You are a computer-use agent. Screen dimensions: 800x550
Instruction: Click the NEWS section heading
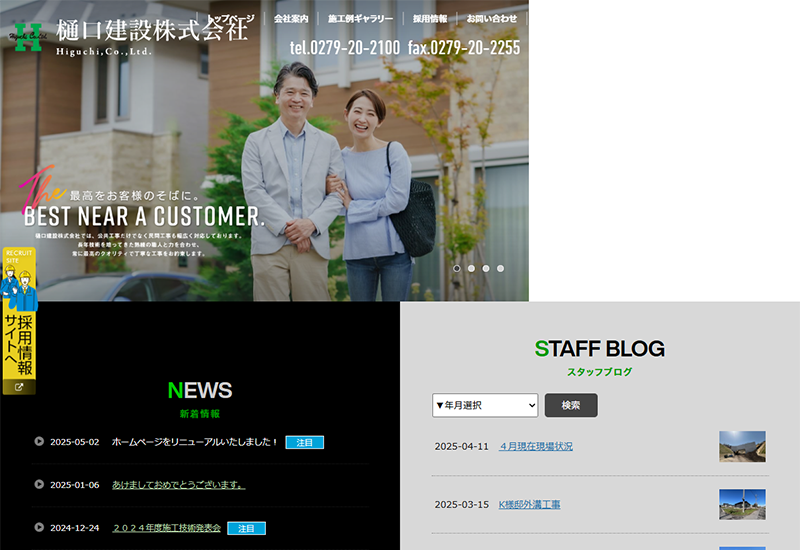pos(200,390)
